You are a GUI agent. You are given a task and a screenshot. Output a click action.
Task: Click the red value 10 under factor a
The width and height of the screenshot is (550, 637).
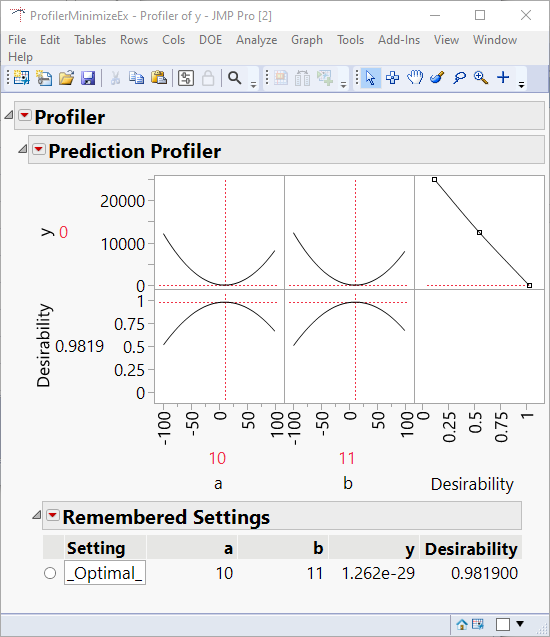tap(217, 458)
